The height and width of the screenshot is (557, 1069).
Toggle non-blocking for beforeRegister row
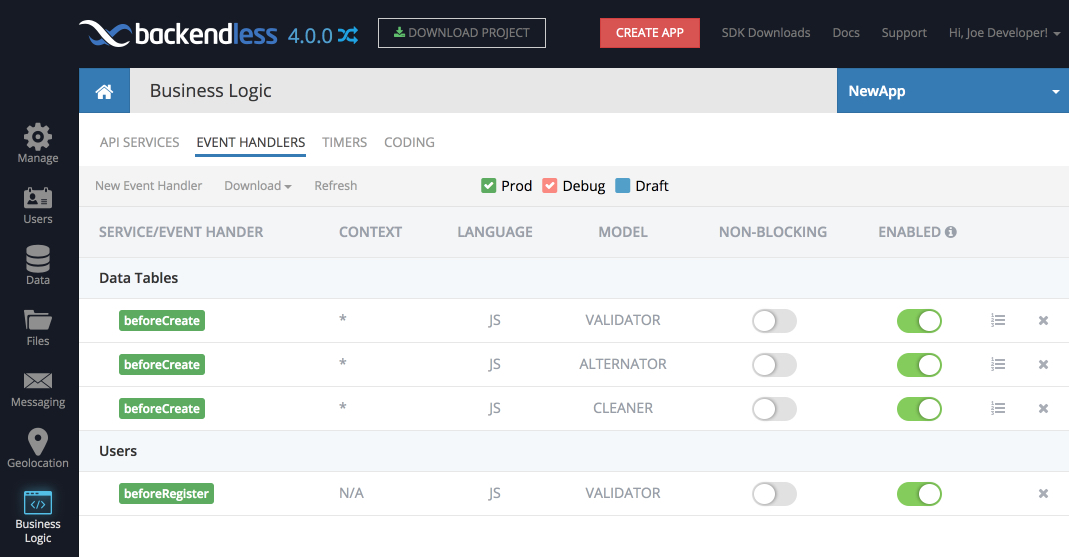(x=774, y=494)
